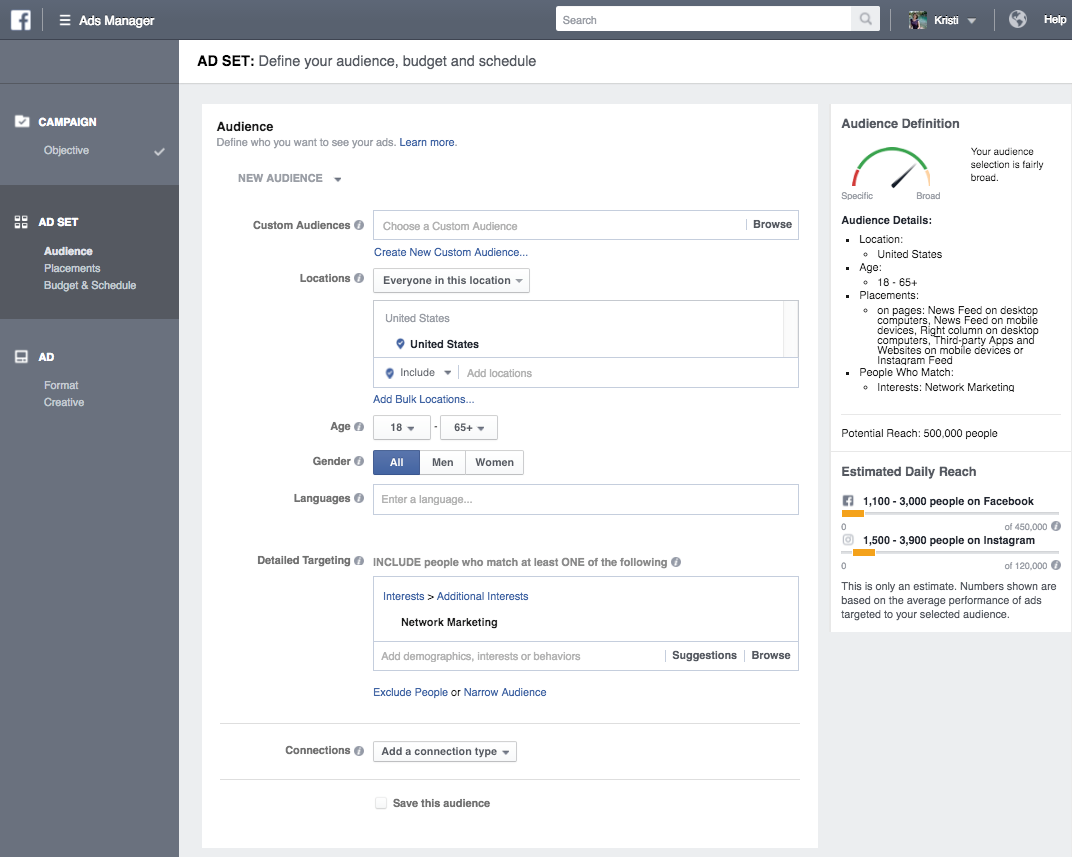1072x857 pixels.
Task: Click the Campaign folder icon in sidebar
Action: [22, 121]
